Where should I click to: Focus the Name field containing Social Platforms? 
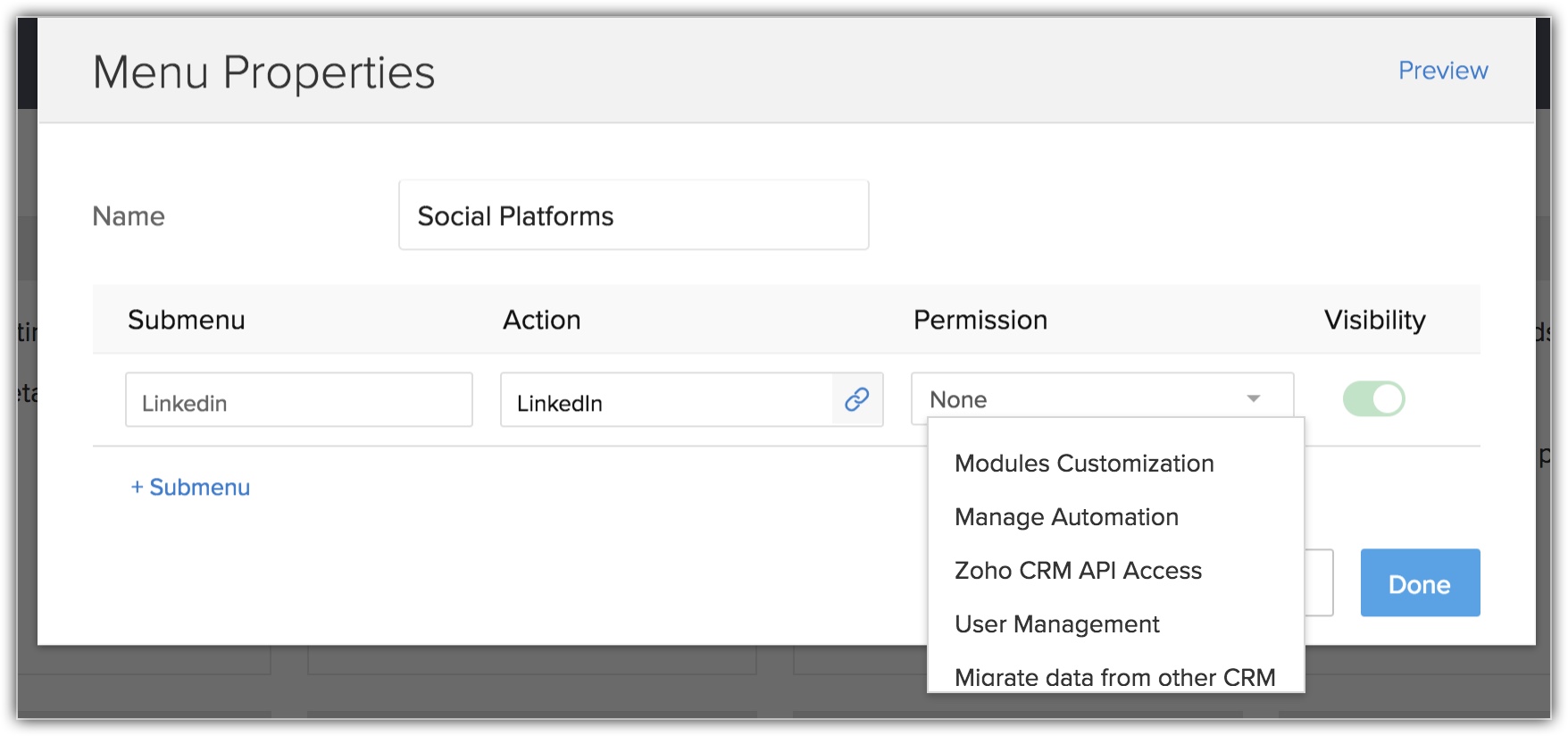pos(633,216)
